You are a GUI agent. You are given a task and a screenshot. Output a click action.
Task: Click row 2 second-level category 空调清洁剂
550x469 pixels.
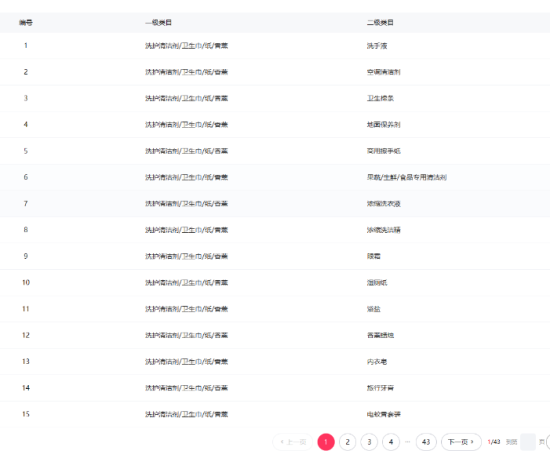click(x=383, y=72)
